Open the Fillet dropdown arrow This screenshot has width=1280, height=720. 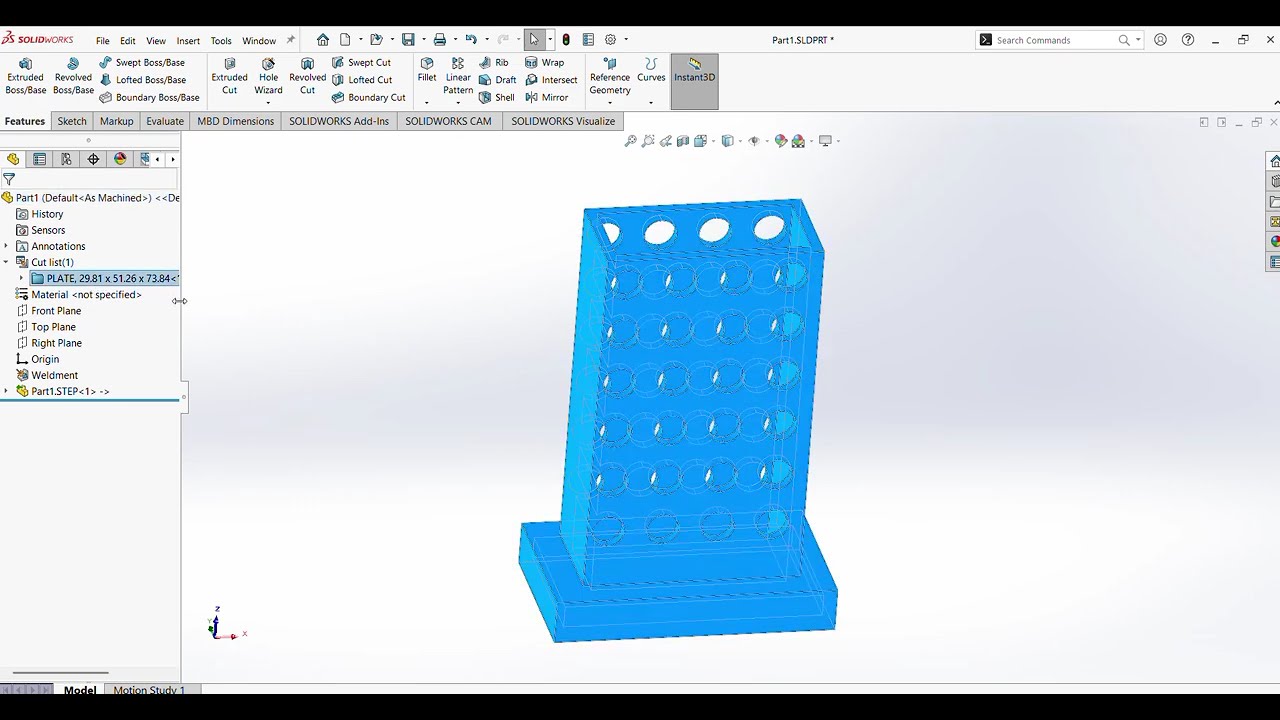coord(427,102)
